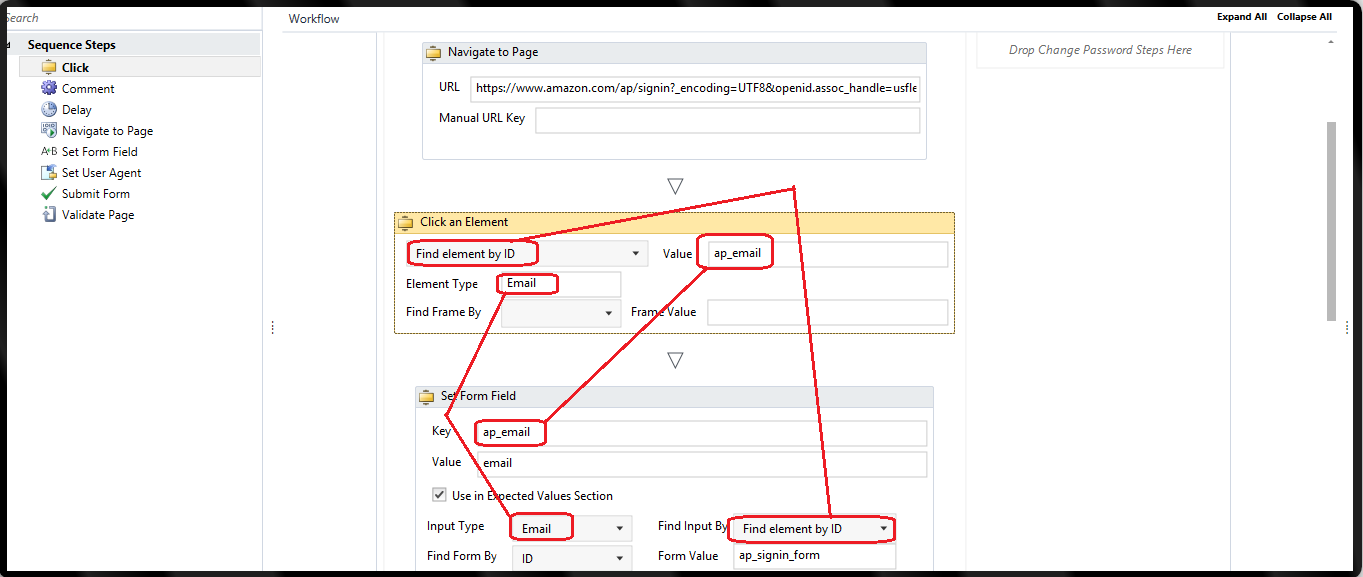
Task: Open the Find element by ID dropdown
Action: pyautogui.click(x=527, y=254)
